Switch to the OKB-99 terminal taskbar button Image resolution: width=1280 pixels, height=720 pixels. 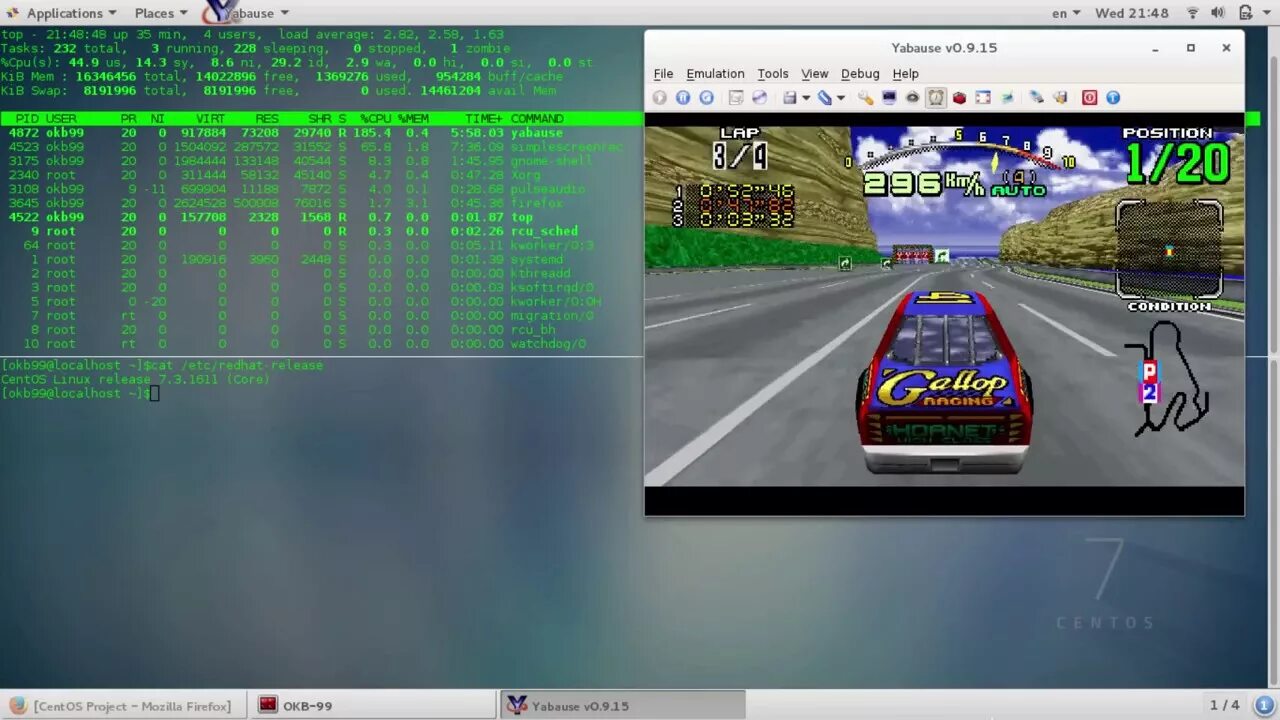click(373, 705)
